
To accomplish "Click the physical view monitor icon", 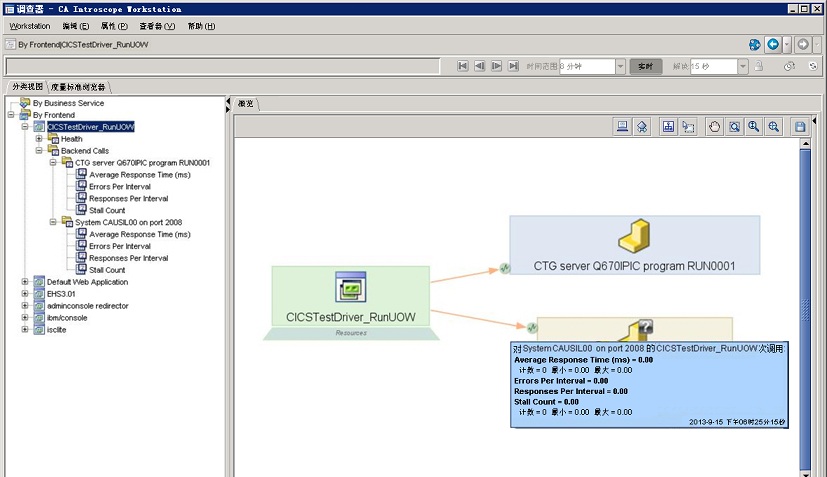I will [x=622, y=127].
